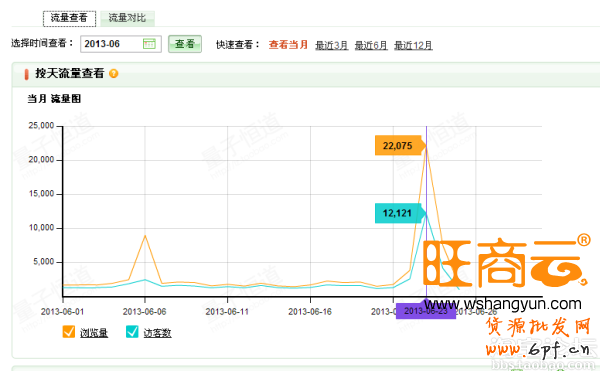The height and width of the screenshot is (371, 600).
Task: Select 最近6月 quick view link
Action: coord(371,46)
